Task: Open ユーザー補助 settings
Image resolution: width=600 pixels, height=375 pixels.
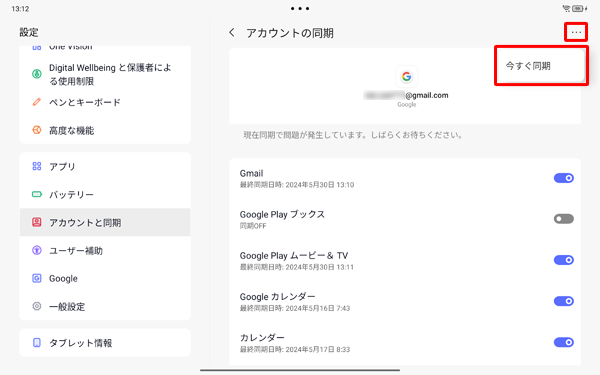Action: (x=105, y=251)
